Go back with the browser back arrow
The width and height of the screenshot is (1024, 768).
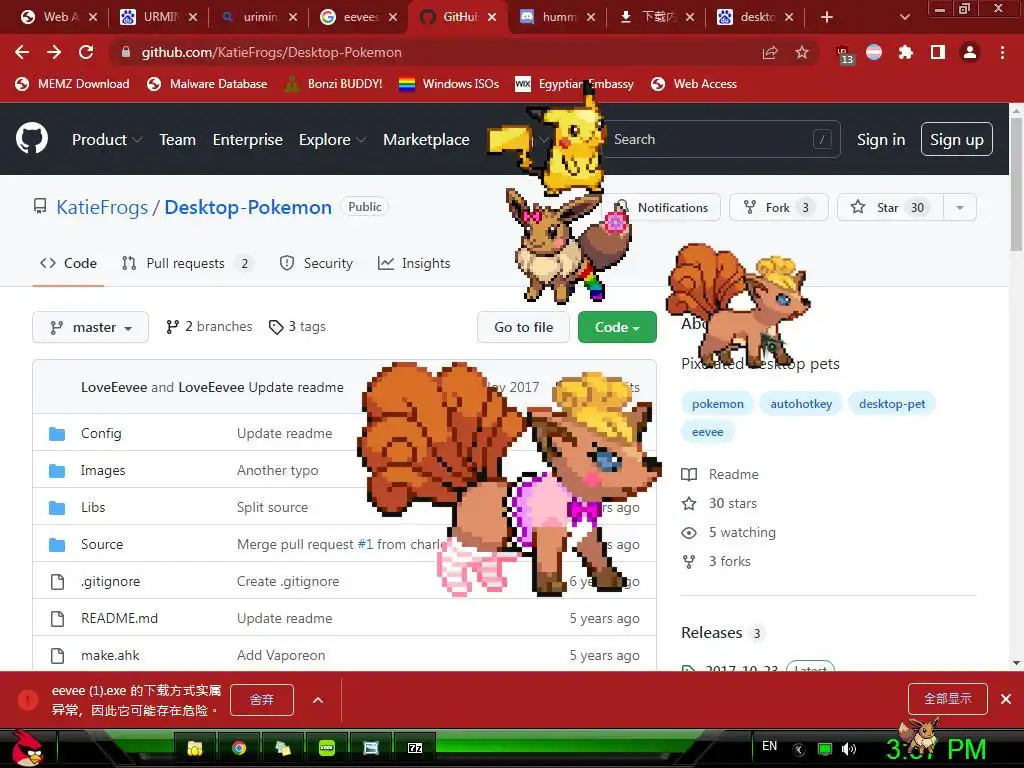pos(22,52)
